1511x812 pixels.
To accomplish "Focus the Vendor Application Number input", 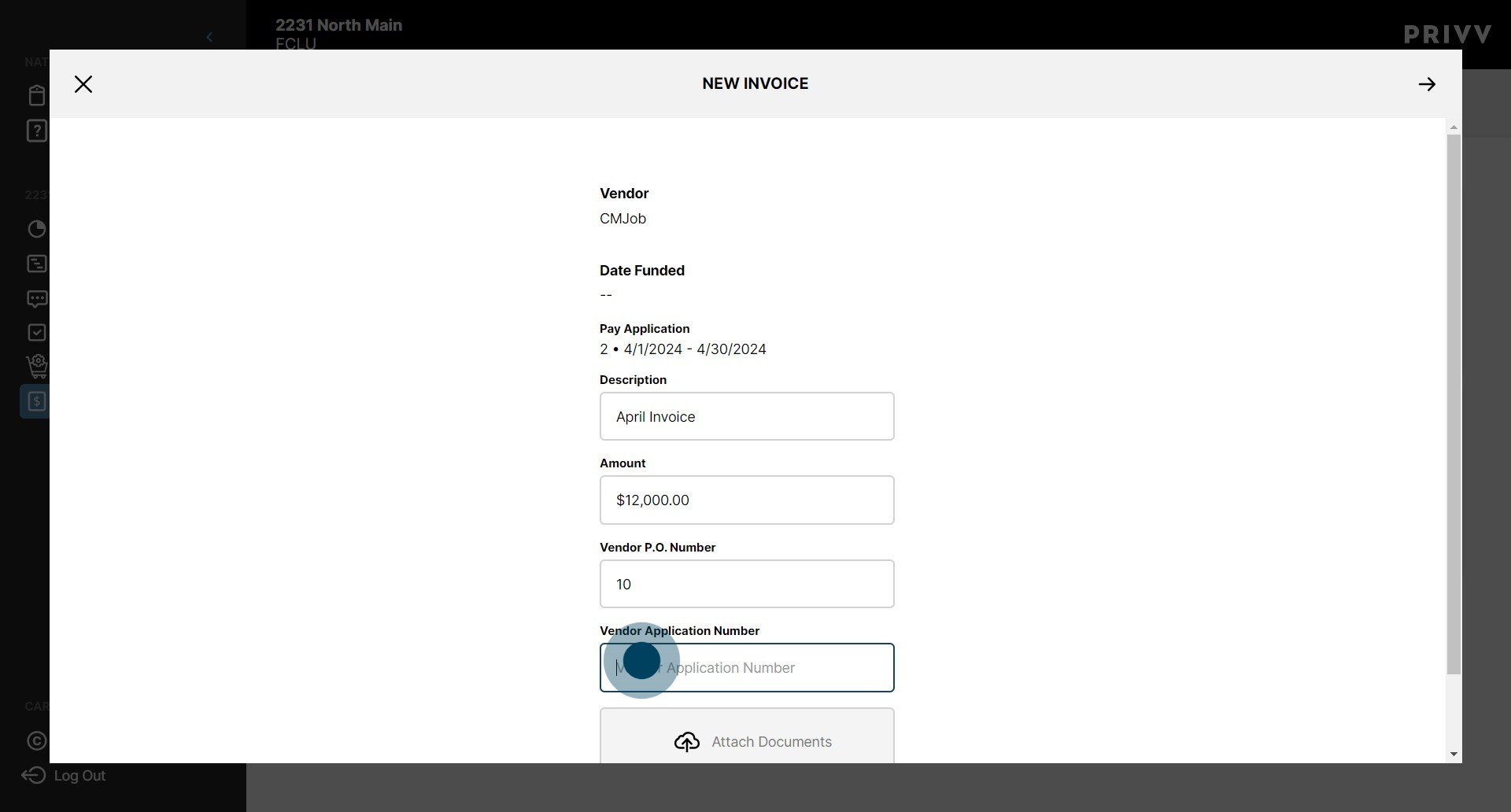I will (747, 667).
